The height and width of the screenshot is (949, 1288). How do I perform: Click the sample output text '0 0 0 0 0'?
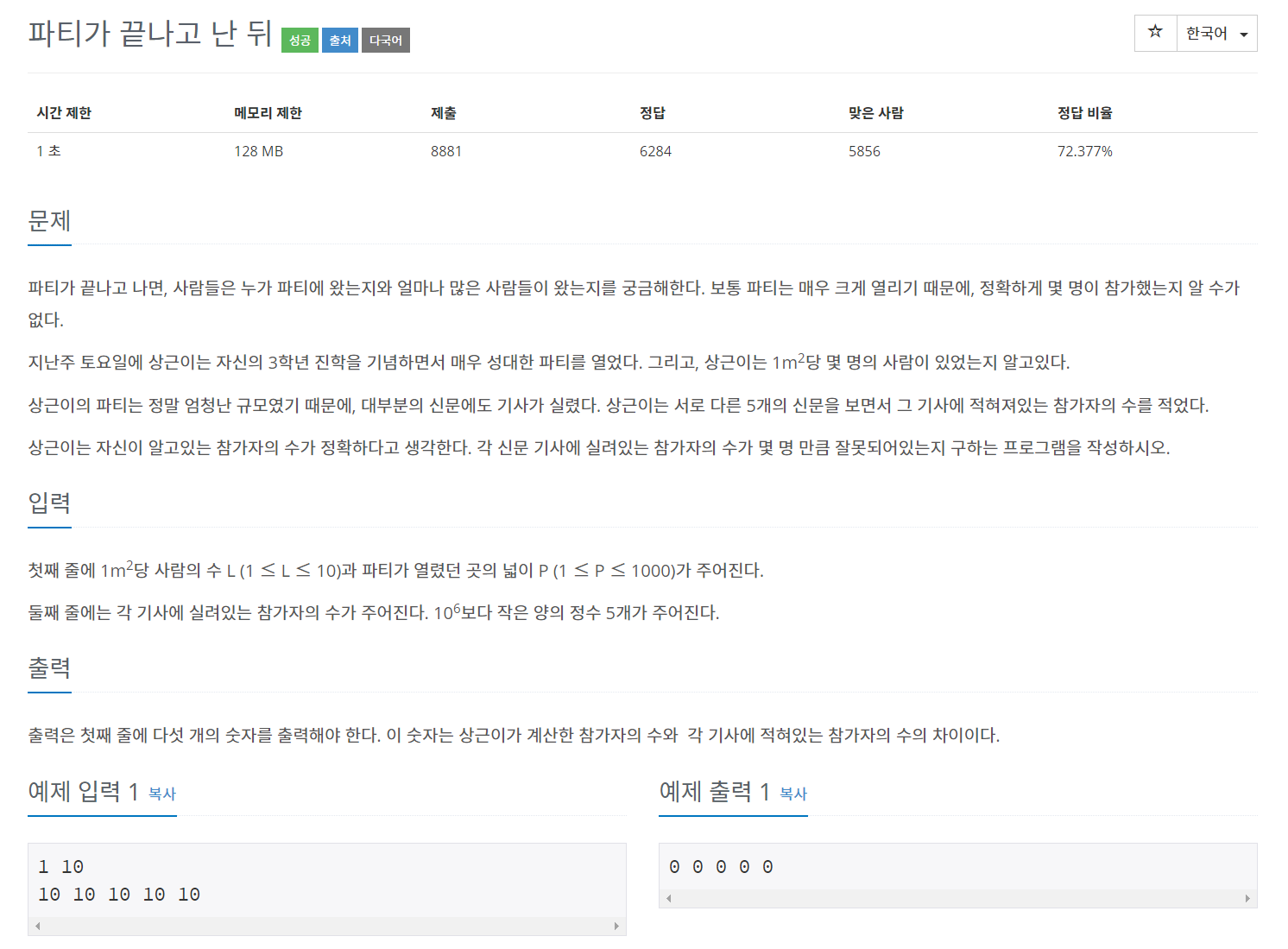point(721,867)
